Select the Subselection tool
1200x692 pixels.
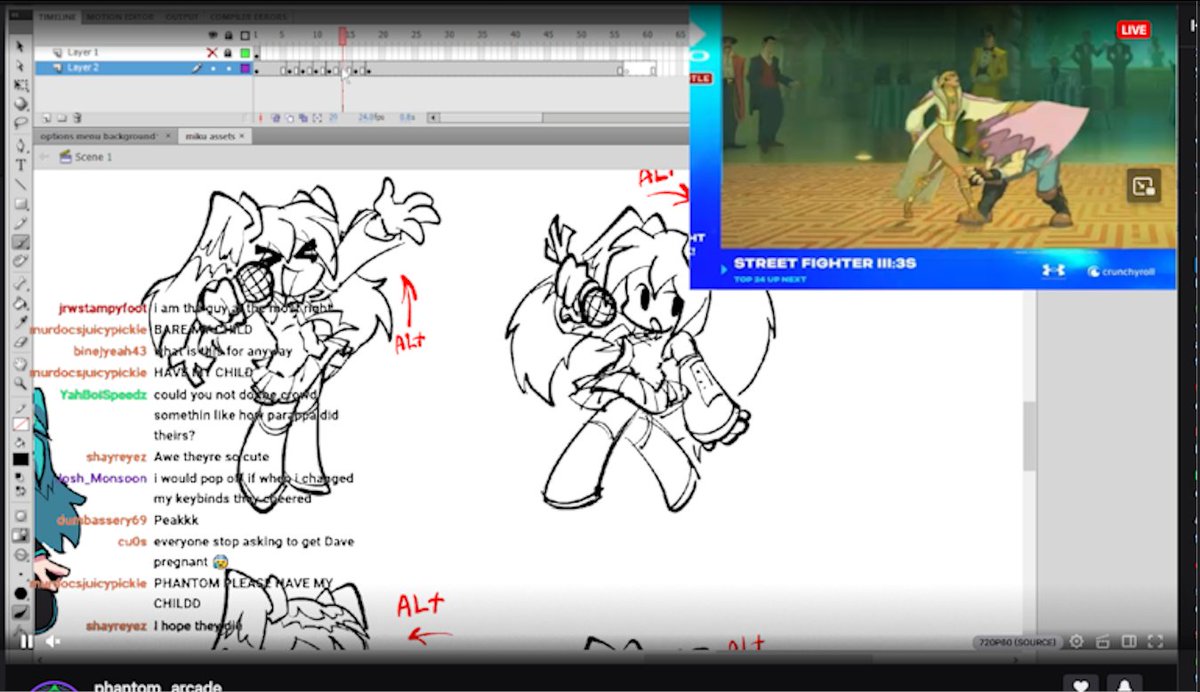point(20,66)
